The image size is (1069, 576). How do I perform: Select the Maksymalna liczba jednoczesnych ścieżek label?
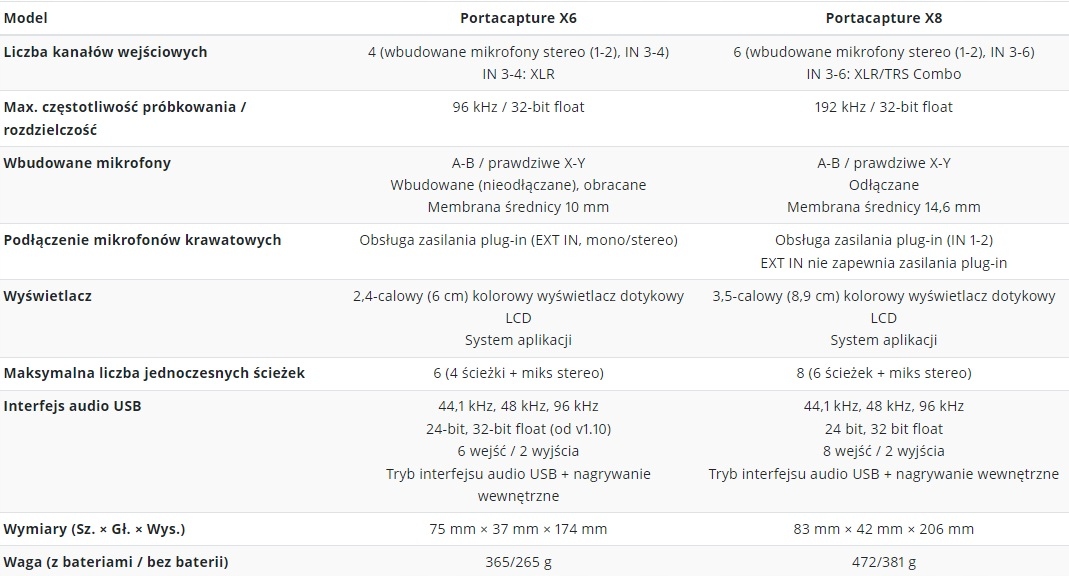coord(154,373)
